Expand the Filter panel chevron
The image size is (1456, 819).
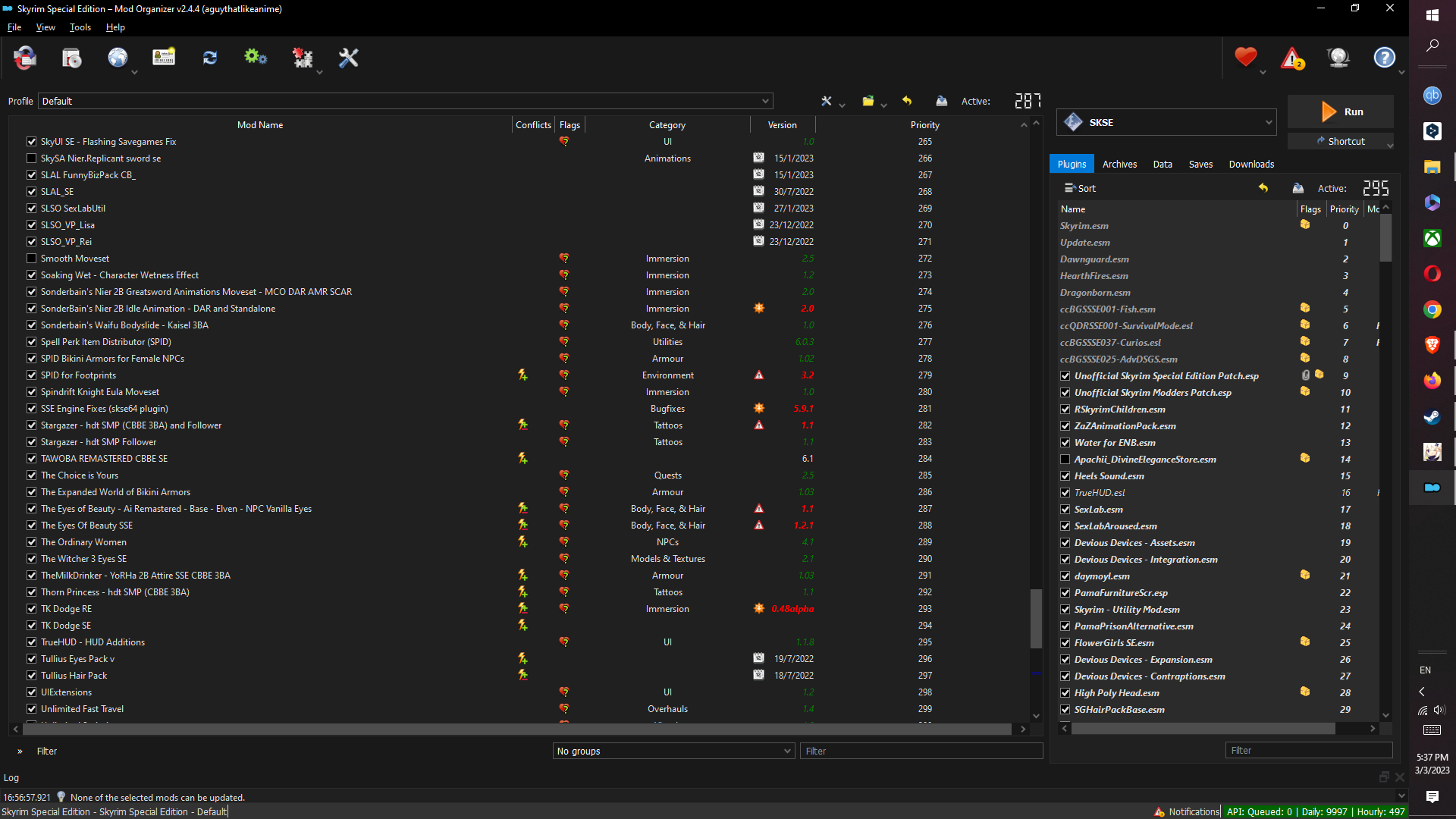pyautogui.click(x=20, y=751)
